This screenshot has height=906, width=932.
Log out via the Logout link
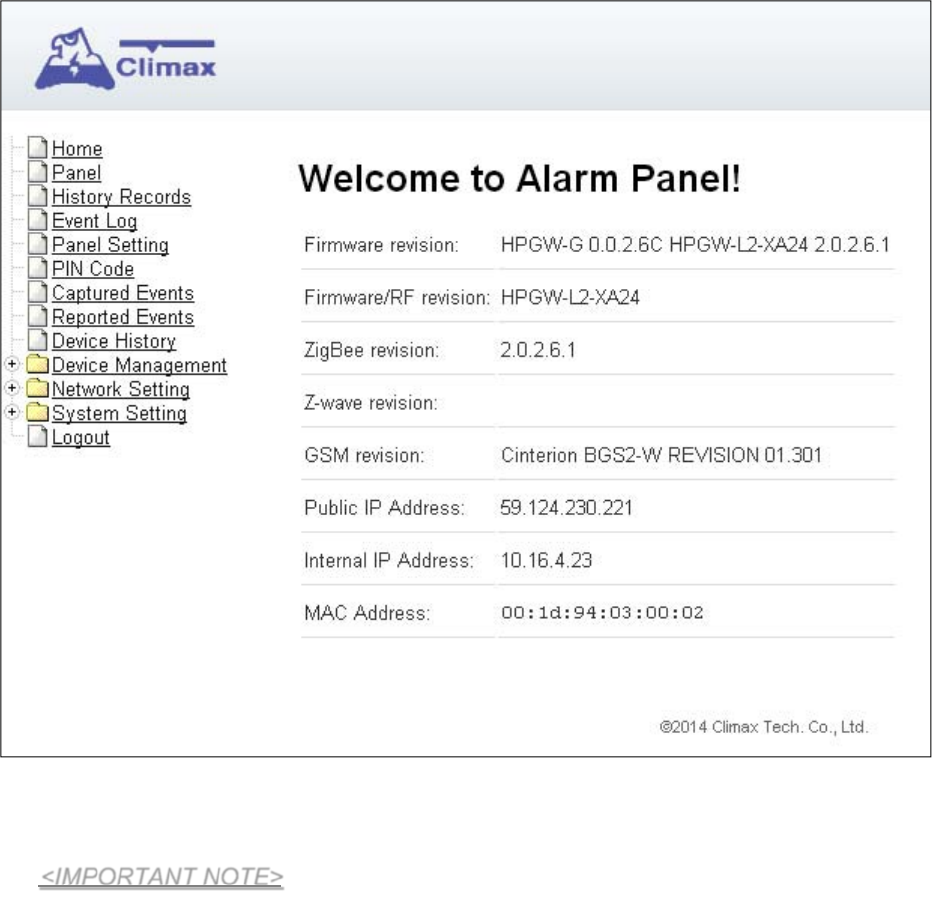coord(80,438)
